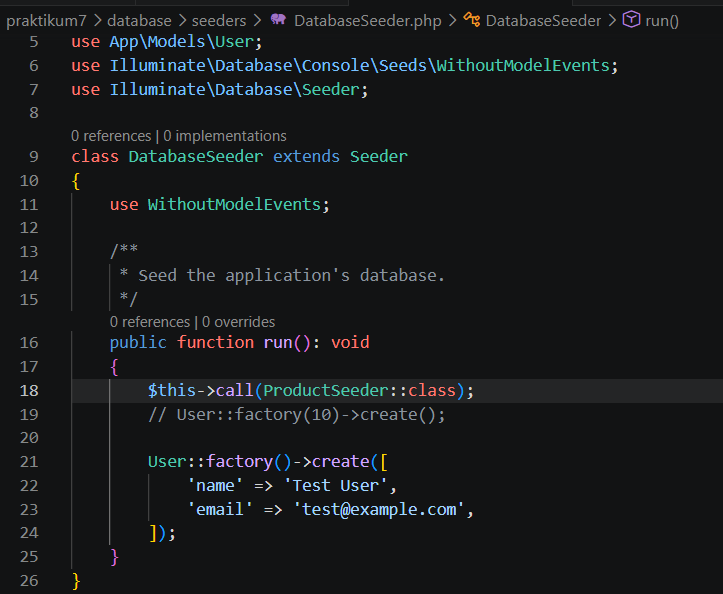Click 'create' method on line 21

coord(341,462)
